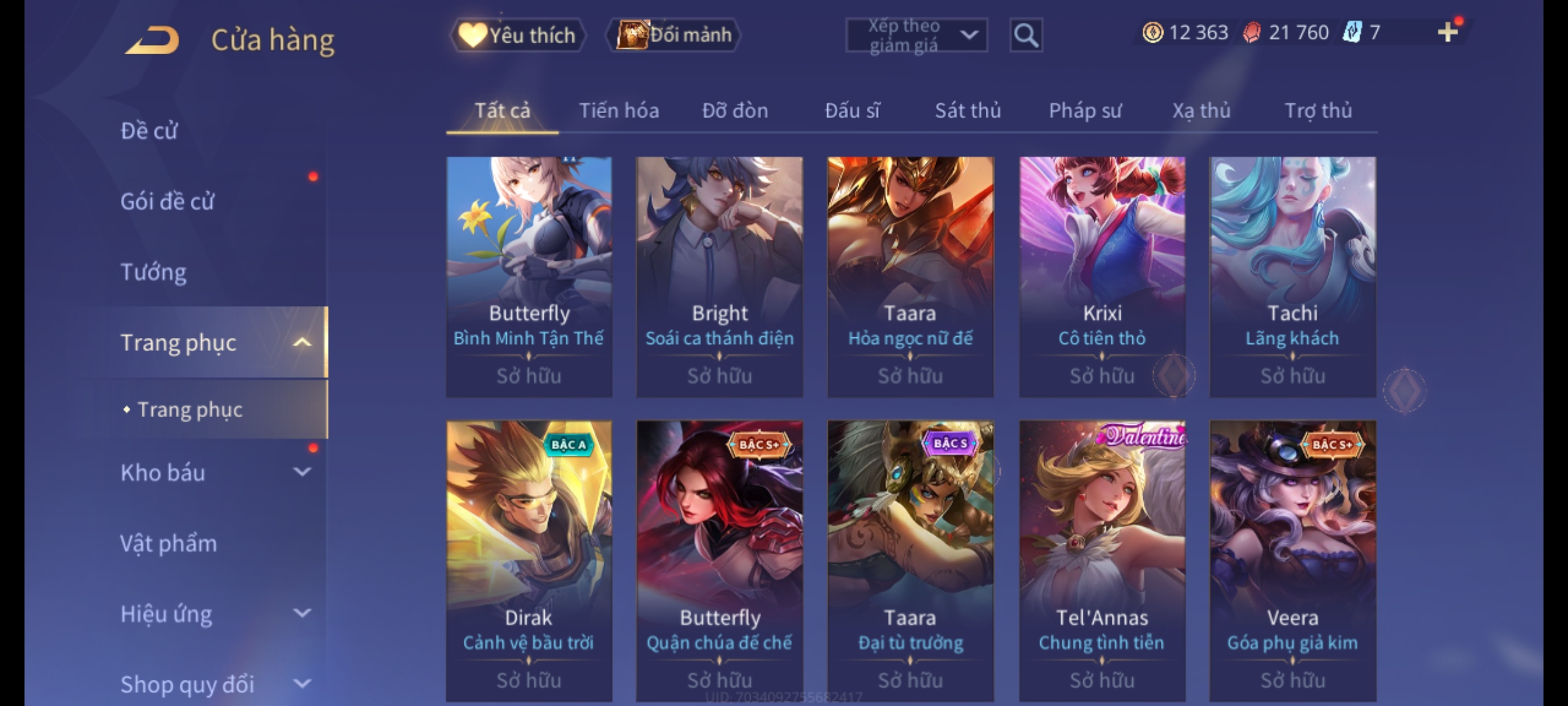Tap the red gem currency icon
Screen dimensions: 1568x706
[x=1251, y=33]
